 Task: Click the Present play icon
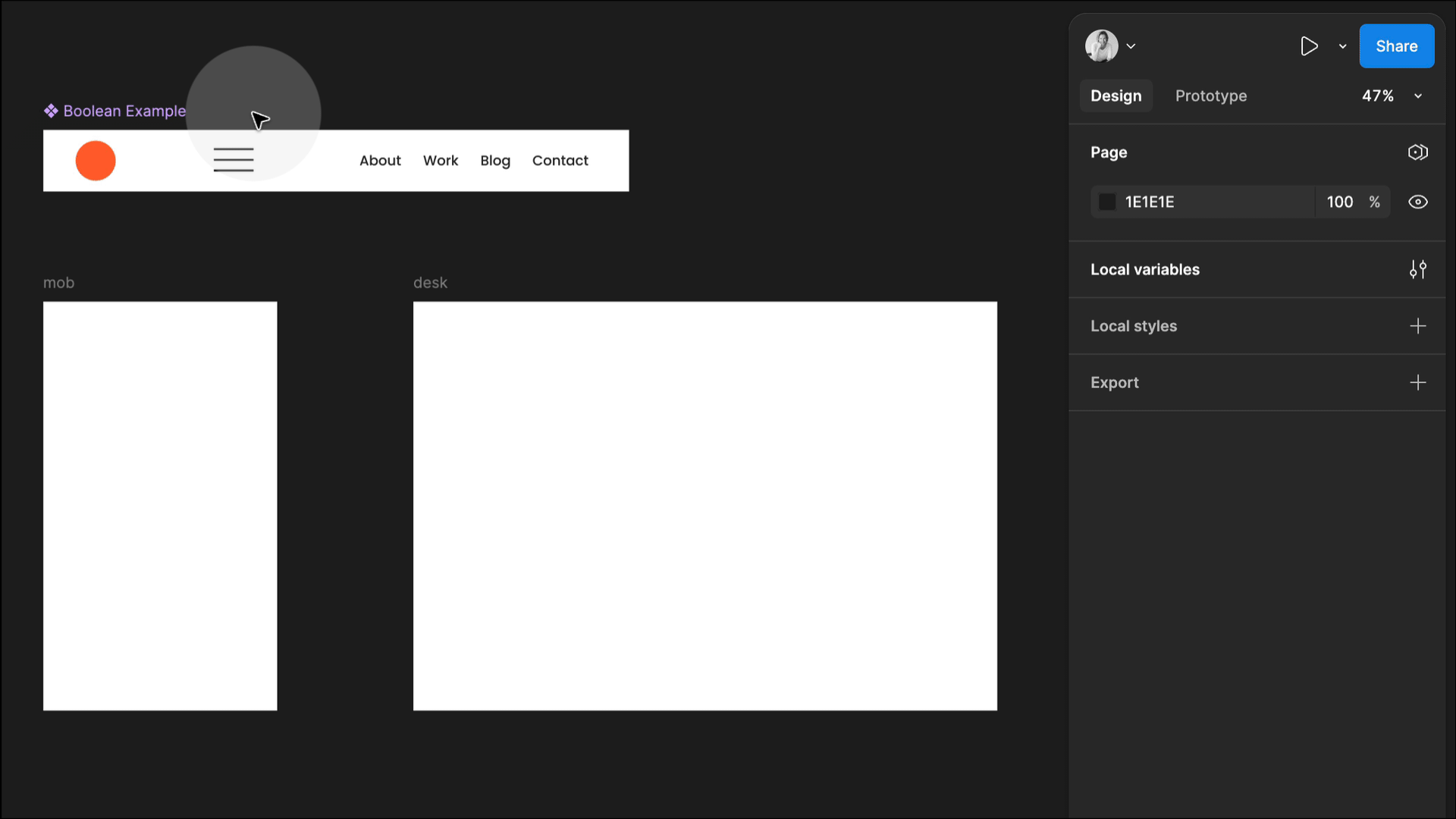pyautogui.click(x=1308, y=46)
